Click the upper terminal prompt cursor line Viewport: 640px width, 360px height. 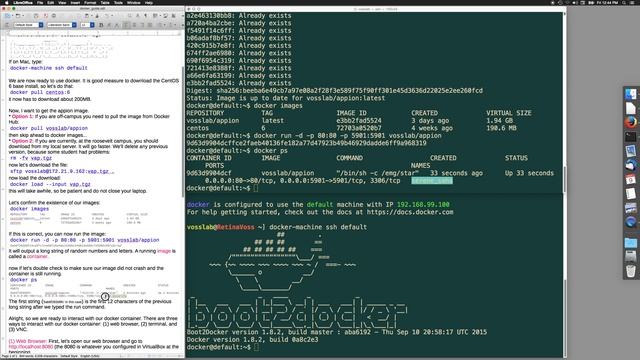coord(222,188)
